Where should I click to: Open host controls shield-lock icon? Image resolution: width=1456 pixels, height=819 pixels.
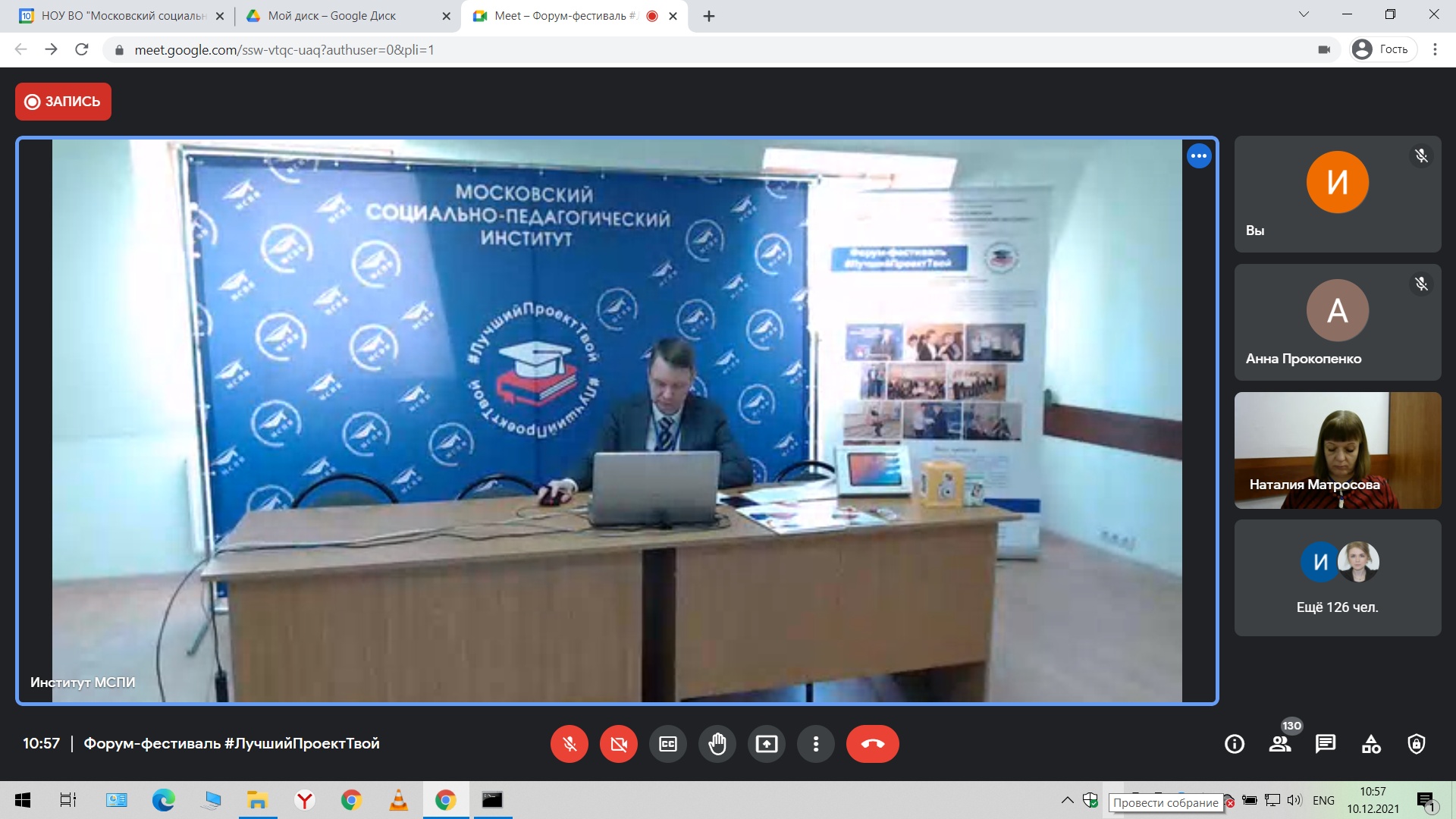point(1417,744)
